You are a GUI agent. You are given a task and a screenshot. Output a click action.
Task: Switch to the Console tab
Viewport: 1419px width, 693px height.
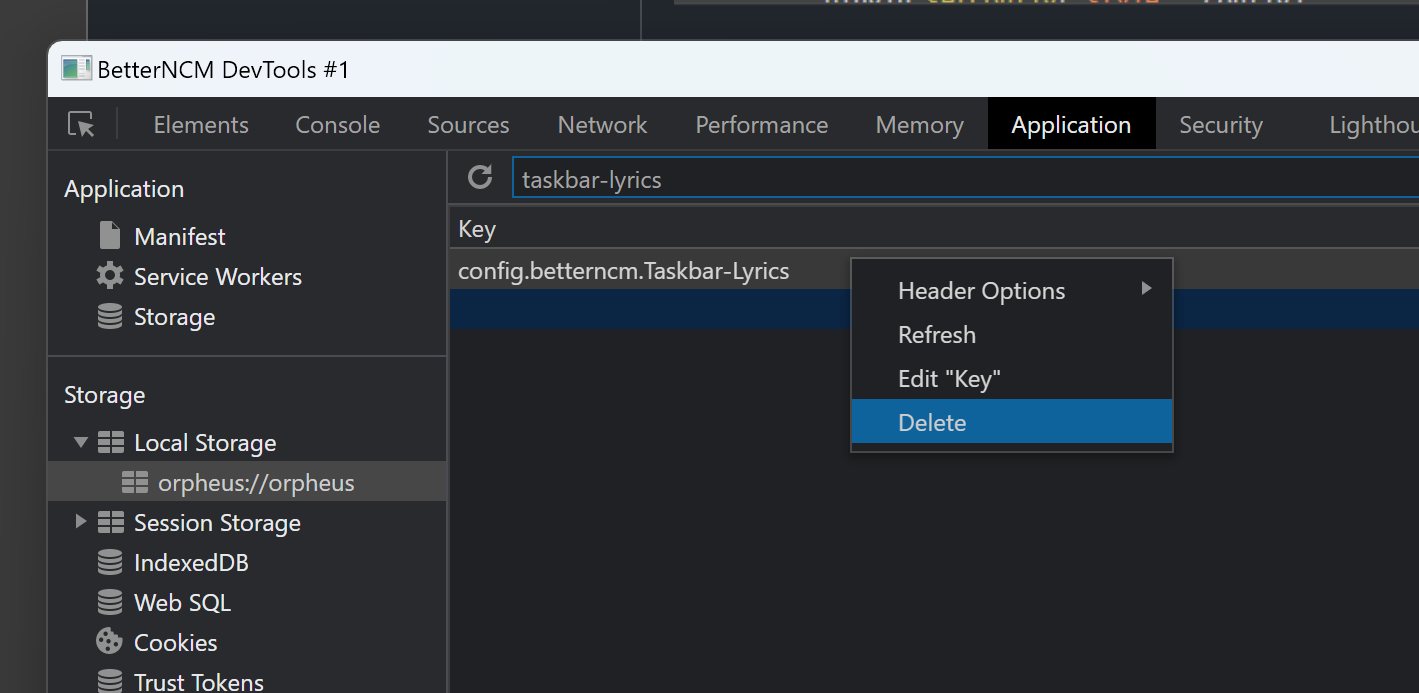(x=337, y=124)
